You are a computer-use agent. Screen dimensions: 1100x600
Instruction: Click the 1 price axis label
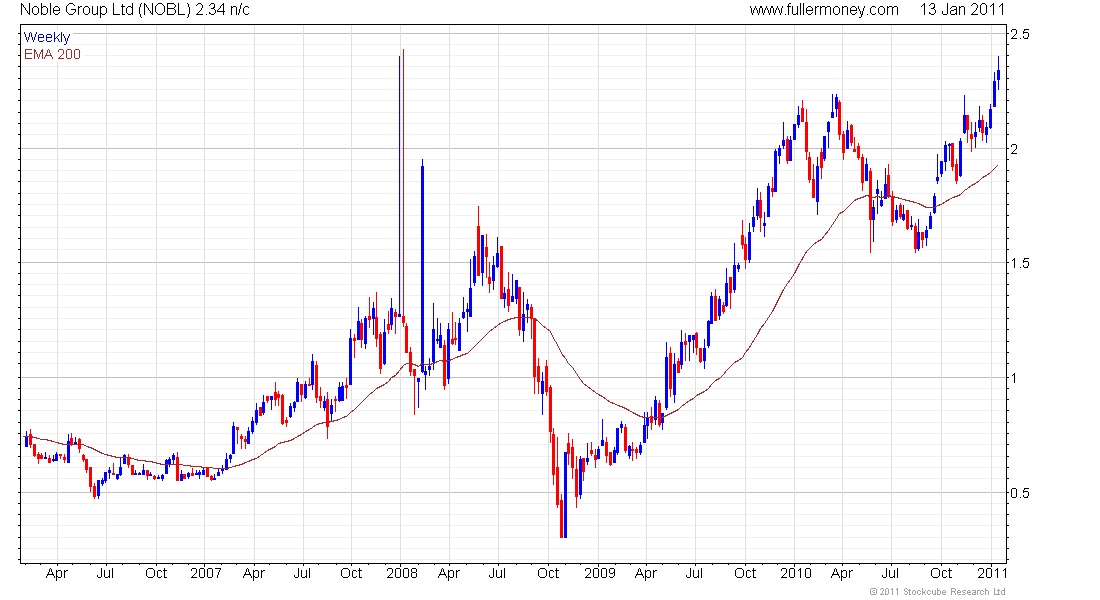1014,378
